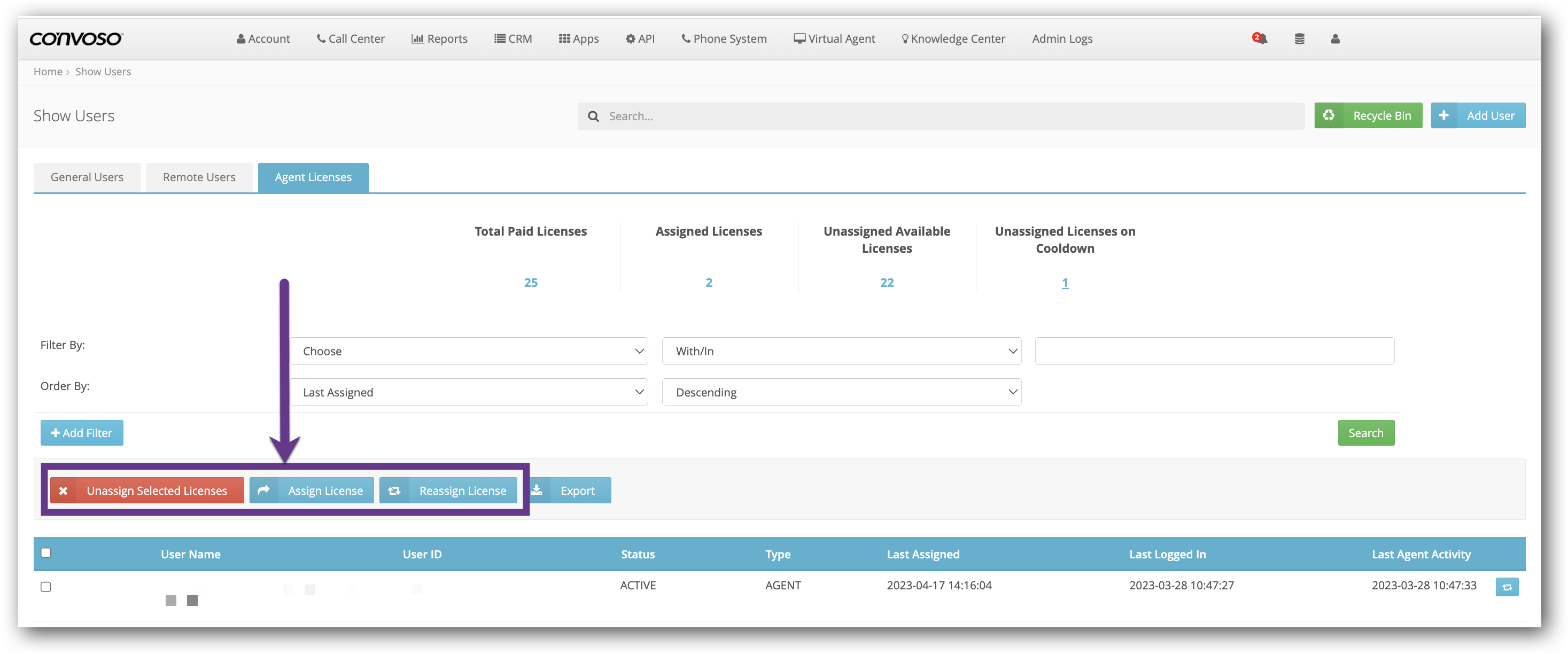Click the recycle icon on Recycle Bin

pos(1328,115)
